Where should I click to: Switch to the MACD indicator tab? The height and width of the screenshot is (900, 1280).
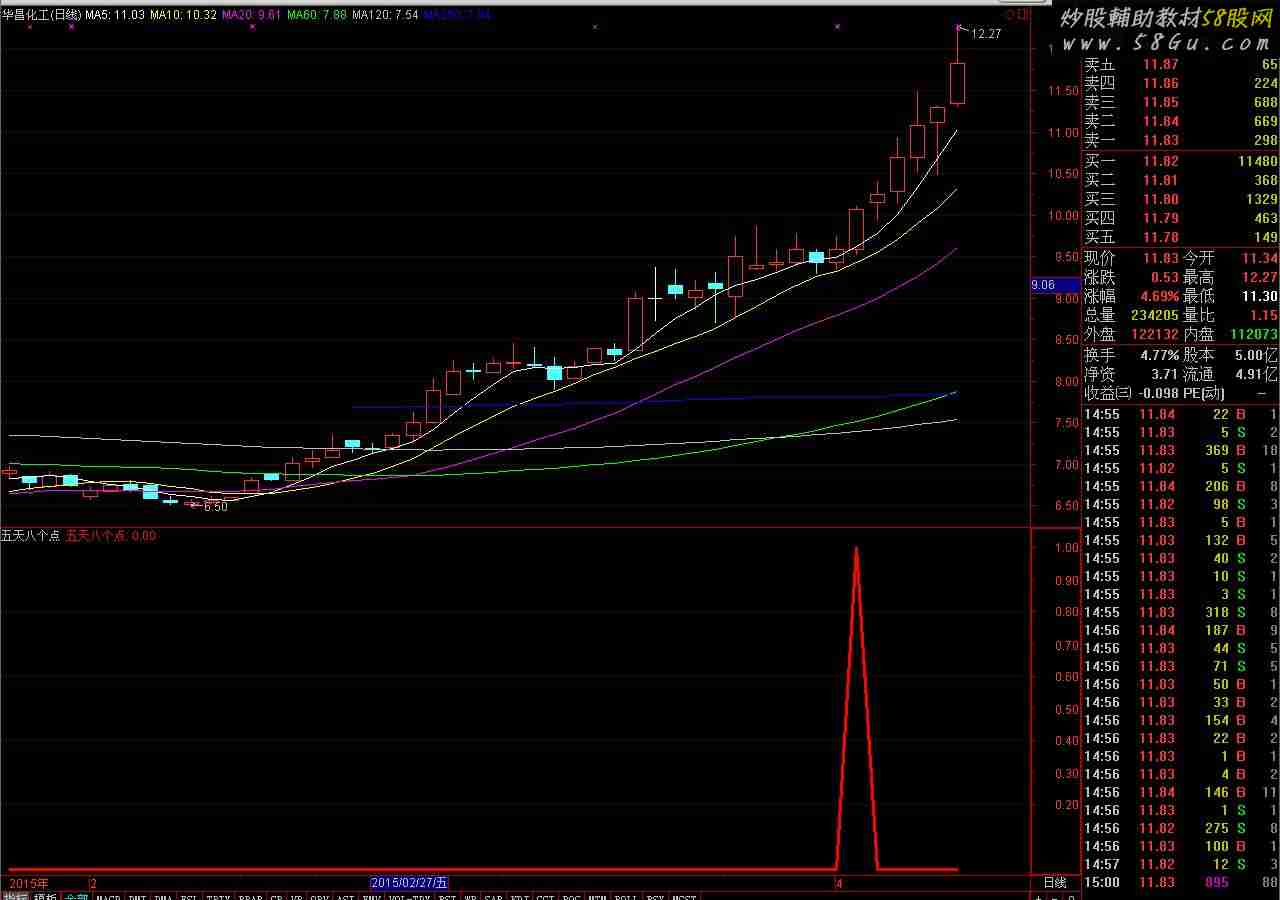[x=108, y=897]
